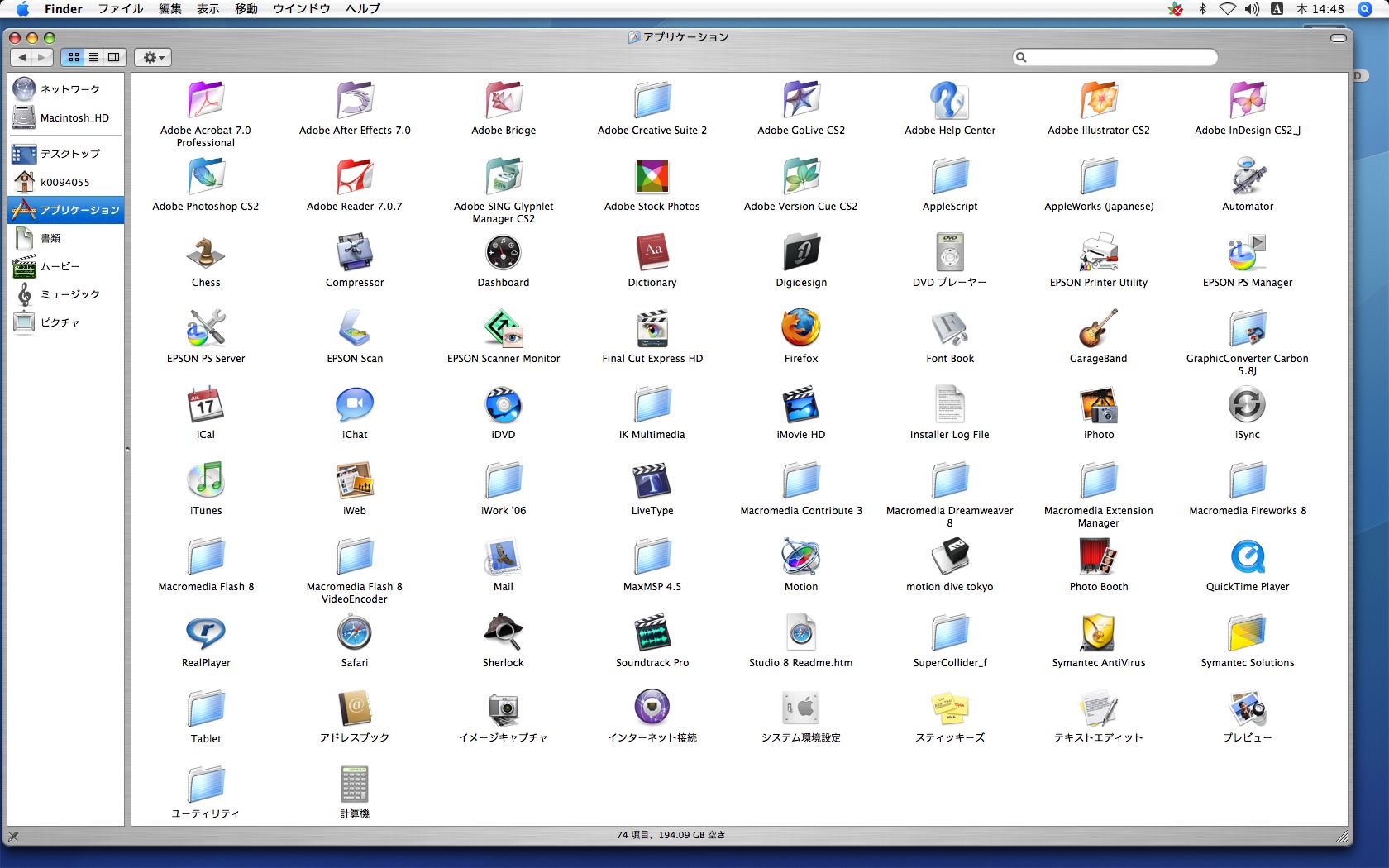Select the Soundtrack Pro icon
Viewport: 1389px width, 868px height.
[652, 633]
